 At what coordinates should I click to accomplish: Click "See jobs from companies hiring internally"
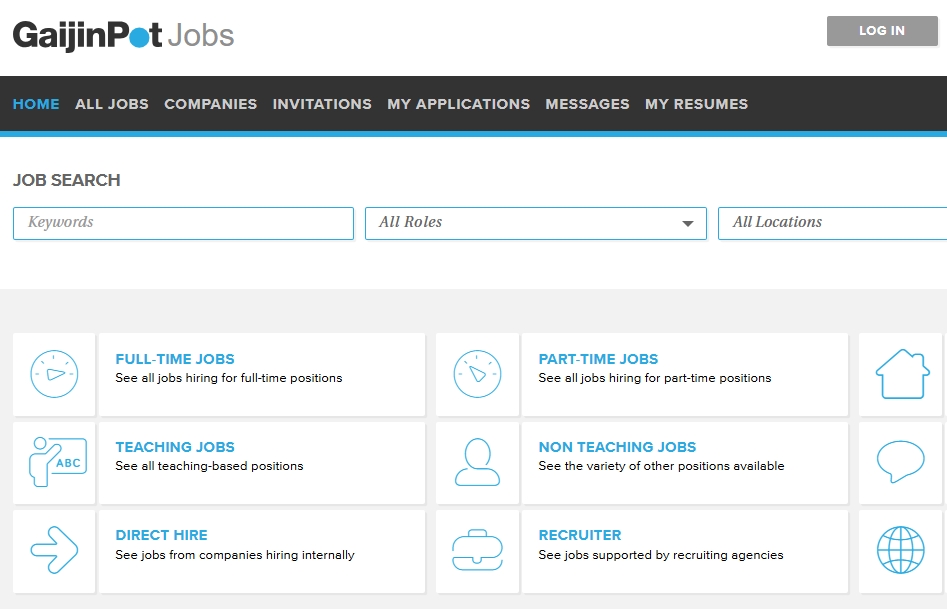[x=235, y=555]
